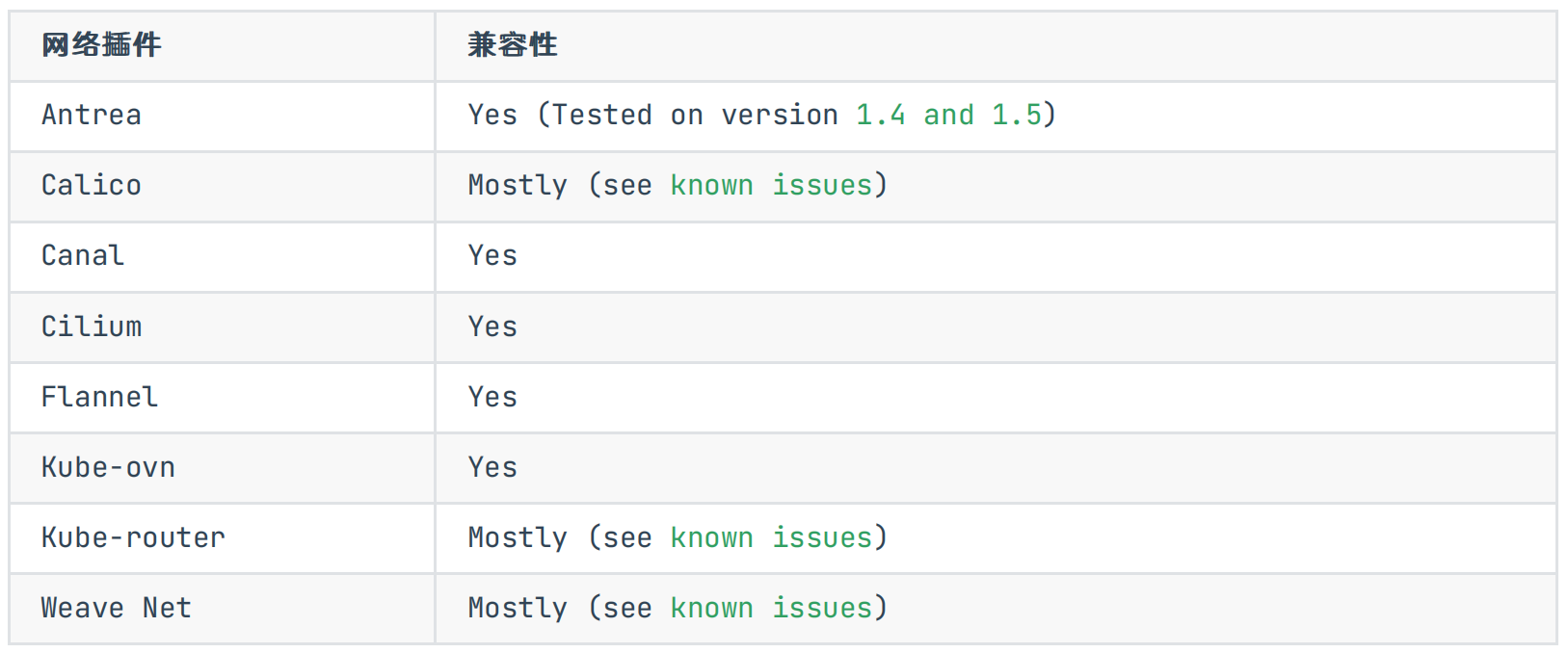Select the Kube-router plugin name cell

click(133, 538)
